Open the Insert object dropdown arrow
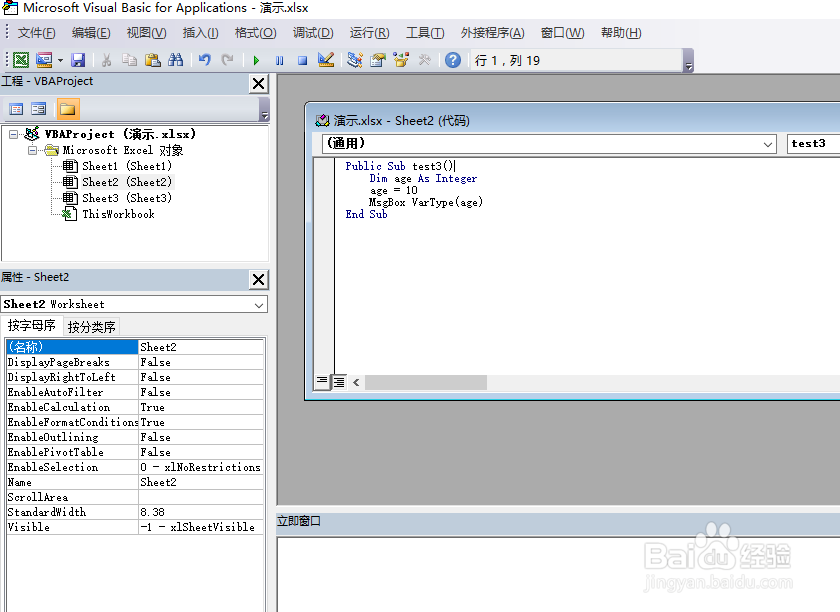The width and height of the screenshot is (840, 612). (60, 60)
